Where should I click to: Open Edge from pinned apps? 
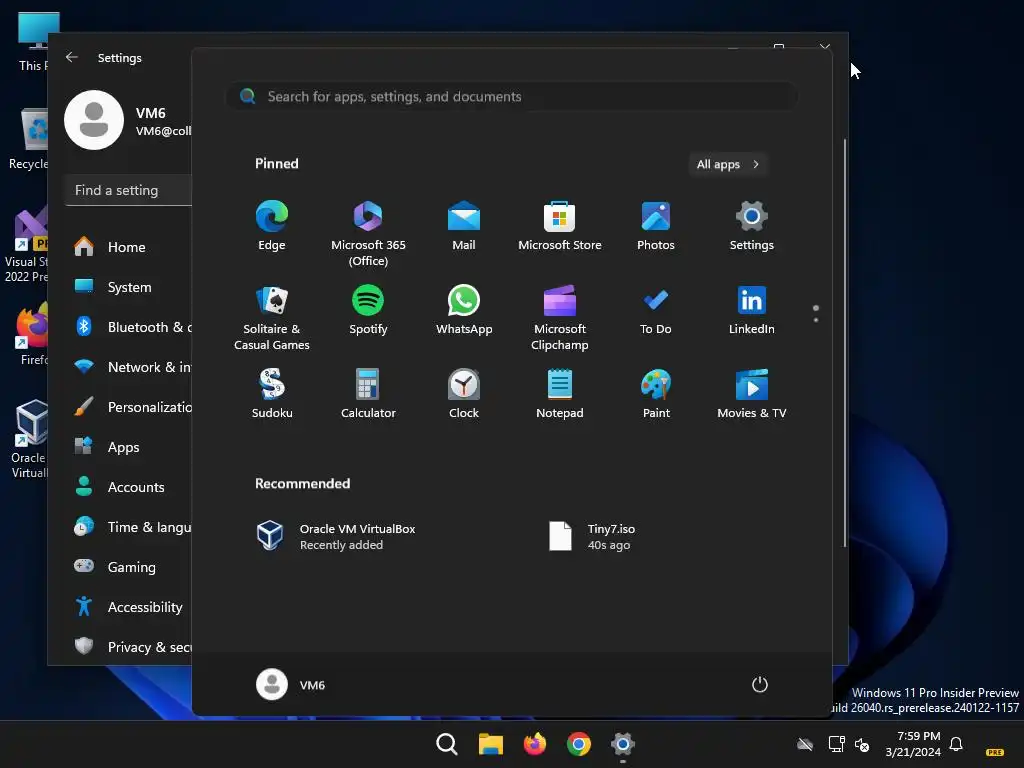point(272,225)
